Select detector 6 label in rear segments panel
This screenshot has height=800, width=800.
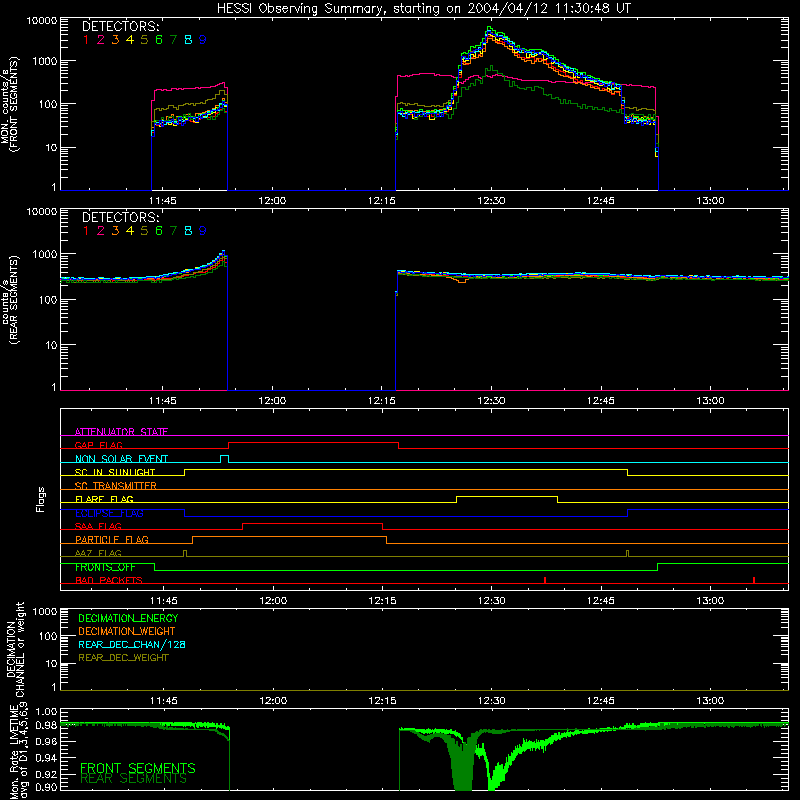(159, 231)
